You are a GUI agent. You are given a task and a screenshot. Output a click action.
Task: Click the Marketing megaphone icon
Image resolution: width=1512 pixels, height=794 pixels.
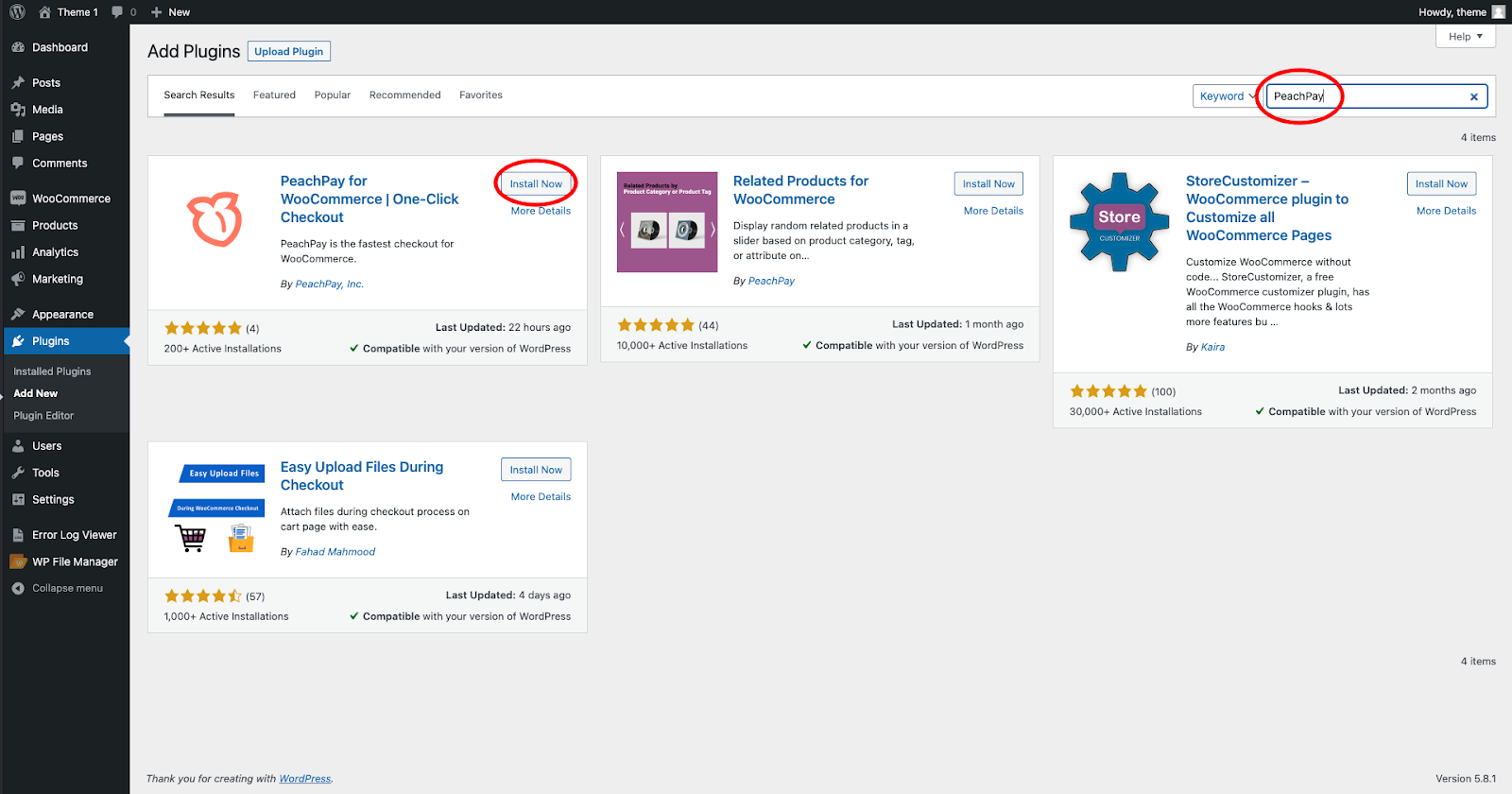(18, 279)
